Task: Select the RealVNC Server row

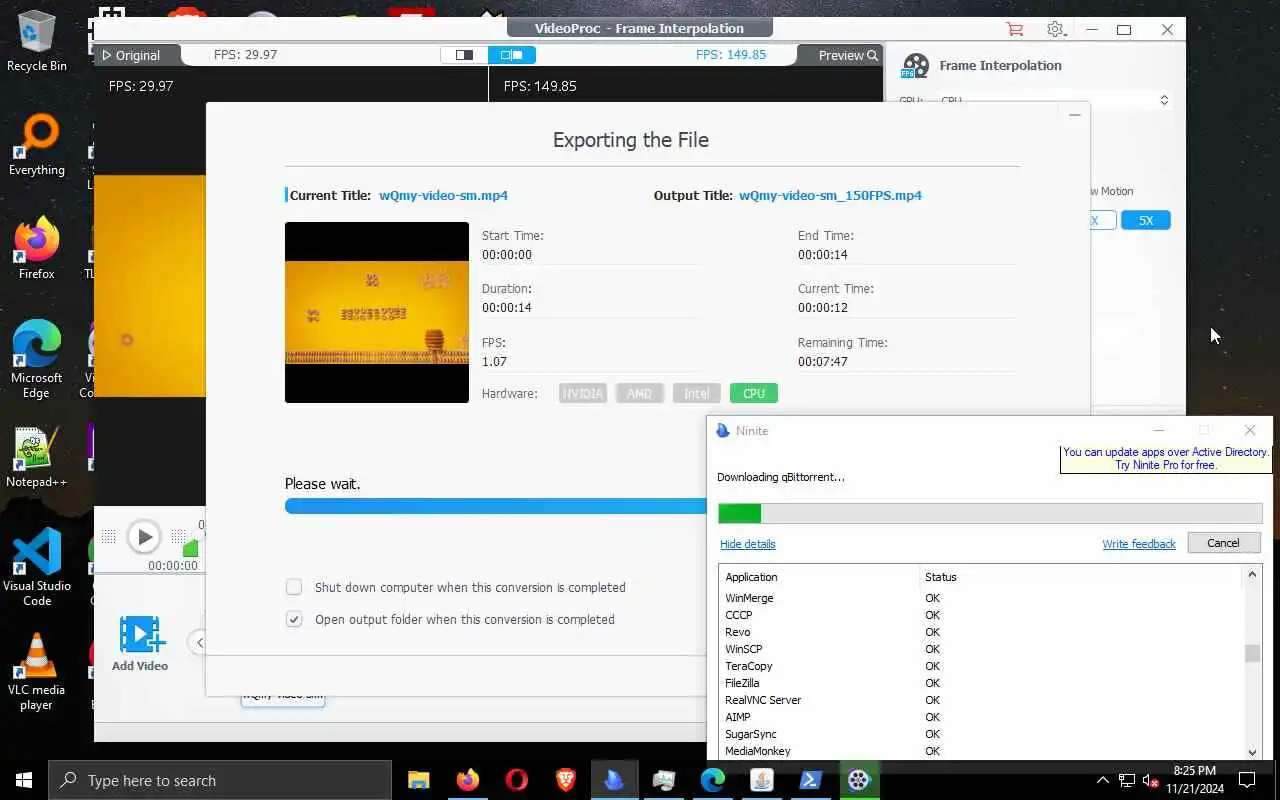Action: [982, 700]
